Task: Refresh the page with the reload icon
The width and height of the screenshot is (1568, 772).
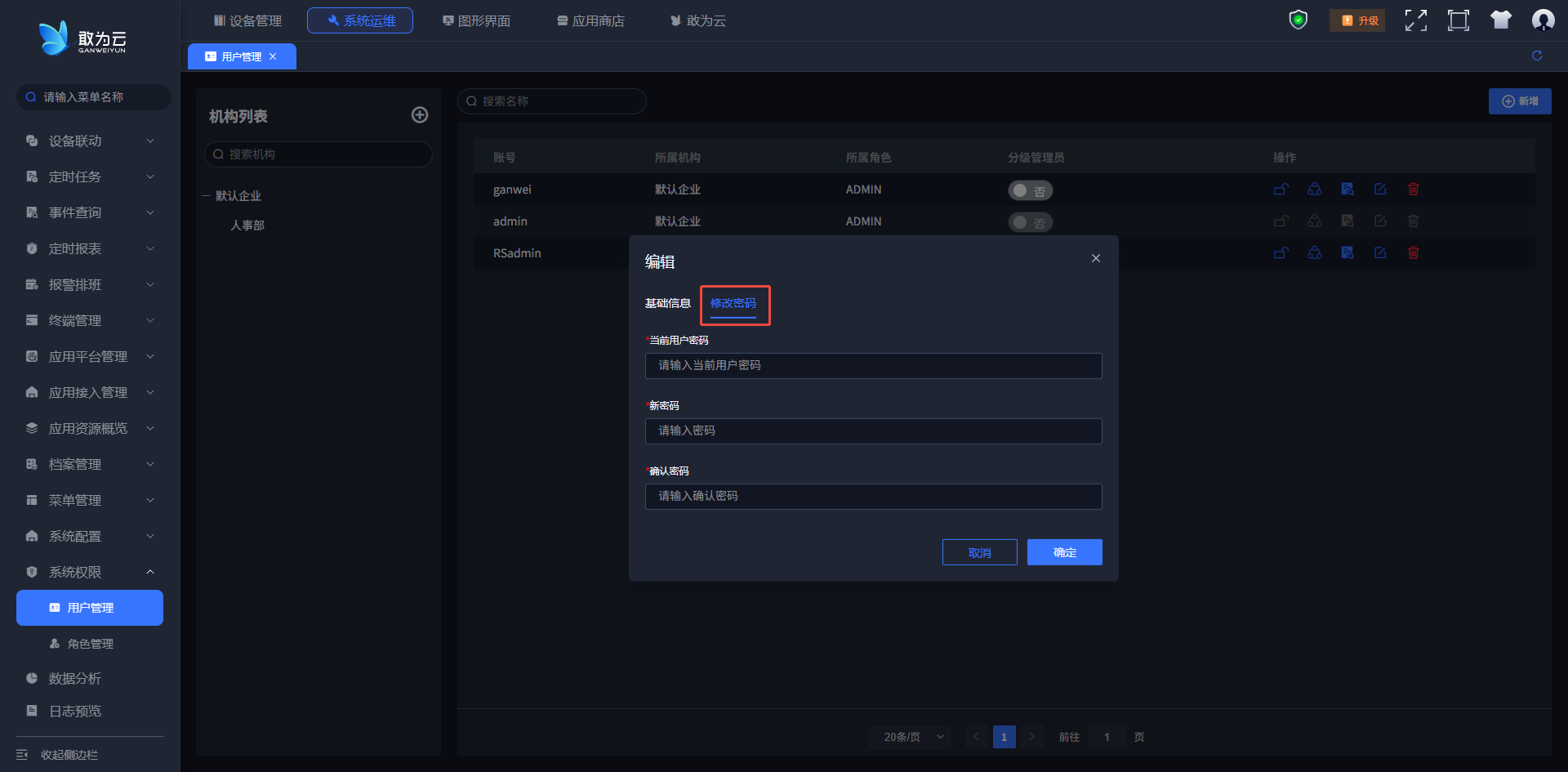Action: pyautogui.click(x=1537, y=56)
